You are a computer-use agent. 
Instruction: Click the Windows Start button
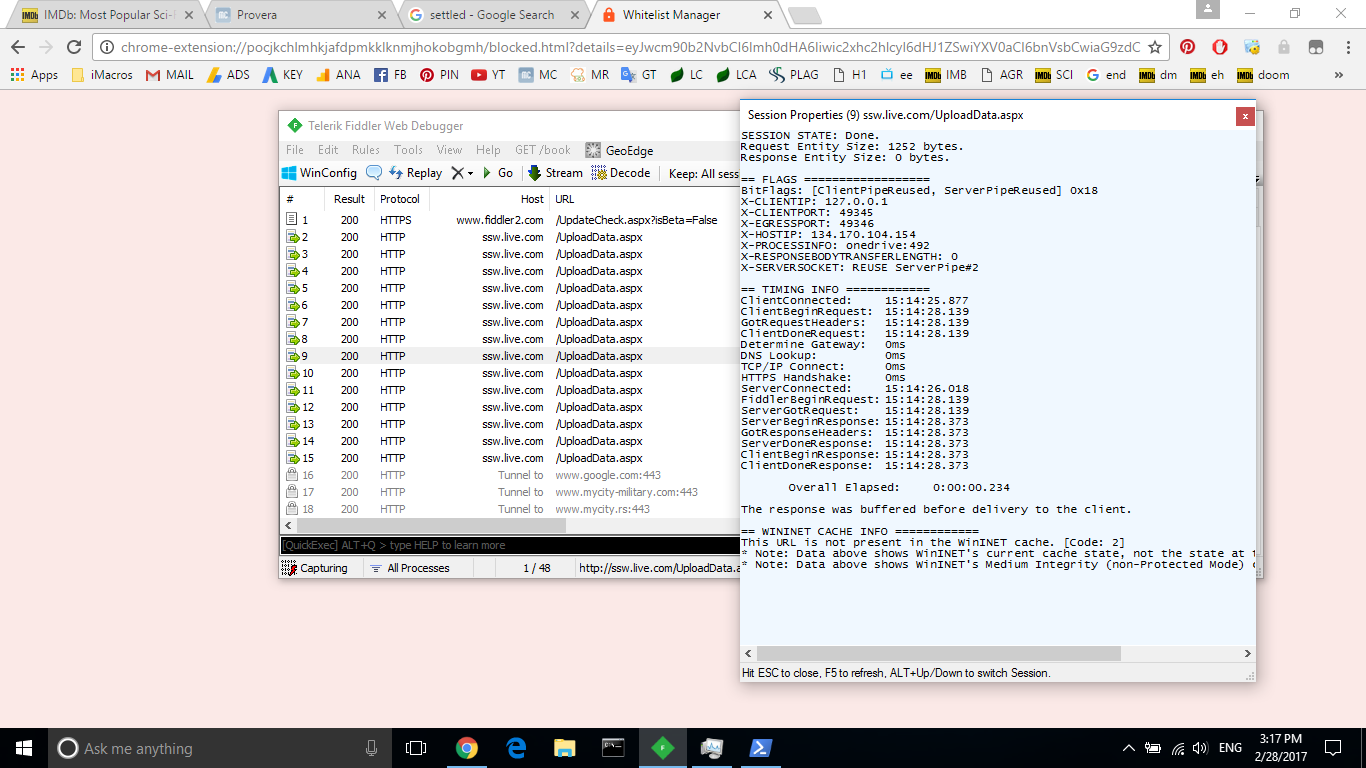pos(24,748)
